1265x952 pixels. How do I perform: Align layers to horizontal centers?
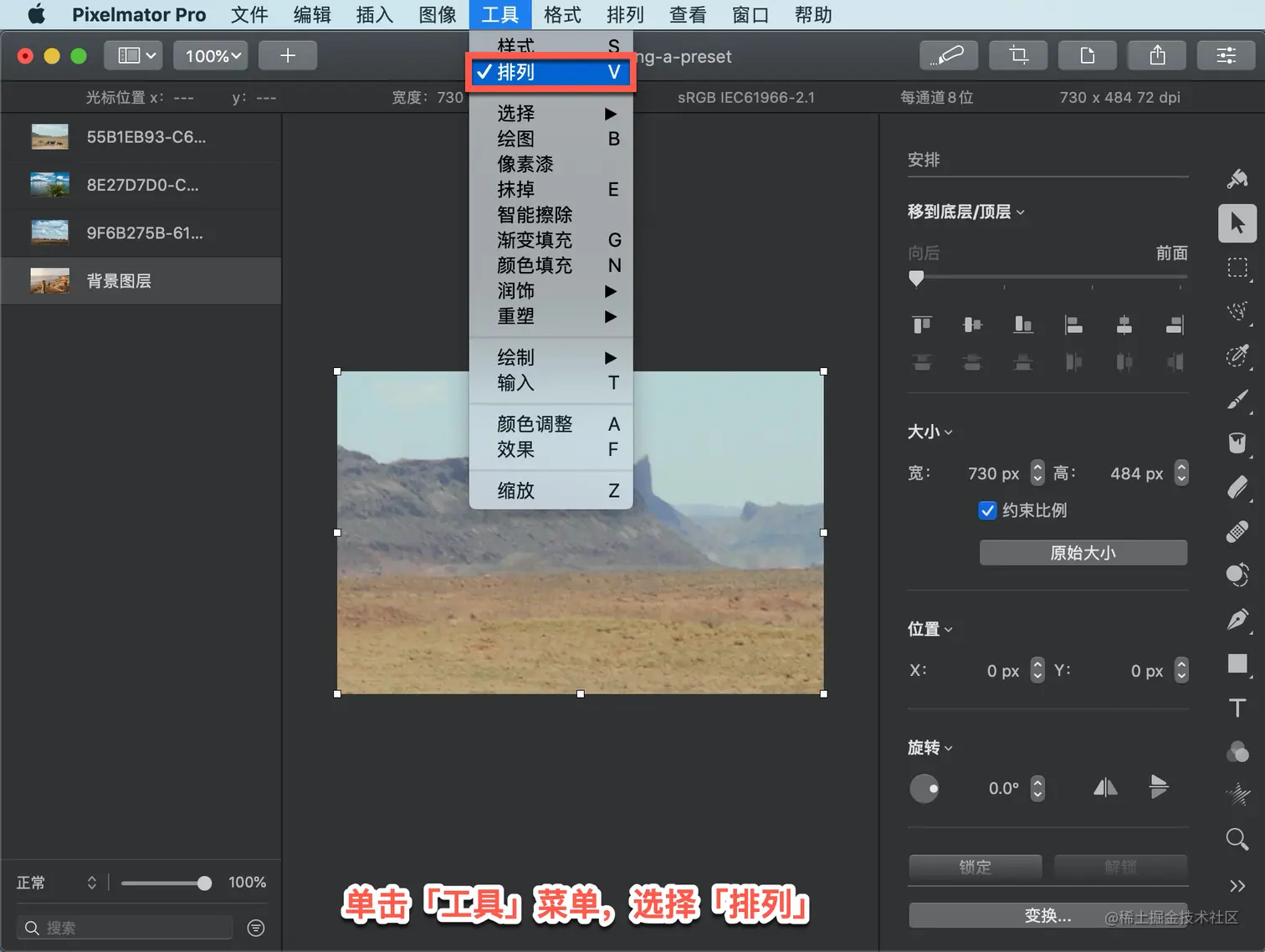click(x=1124, y=324)
